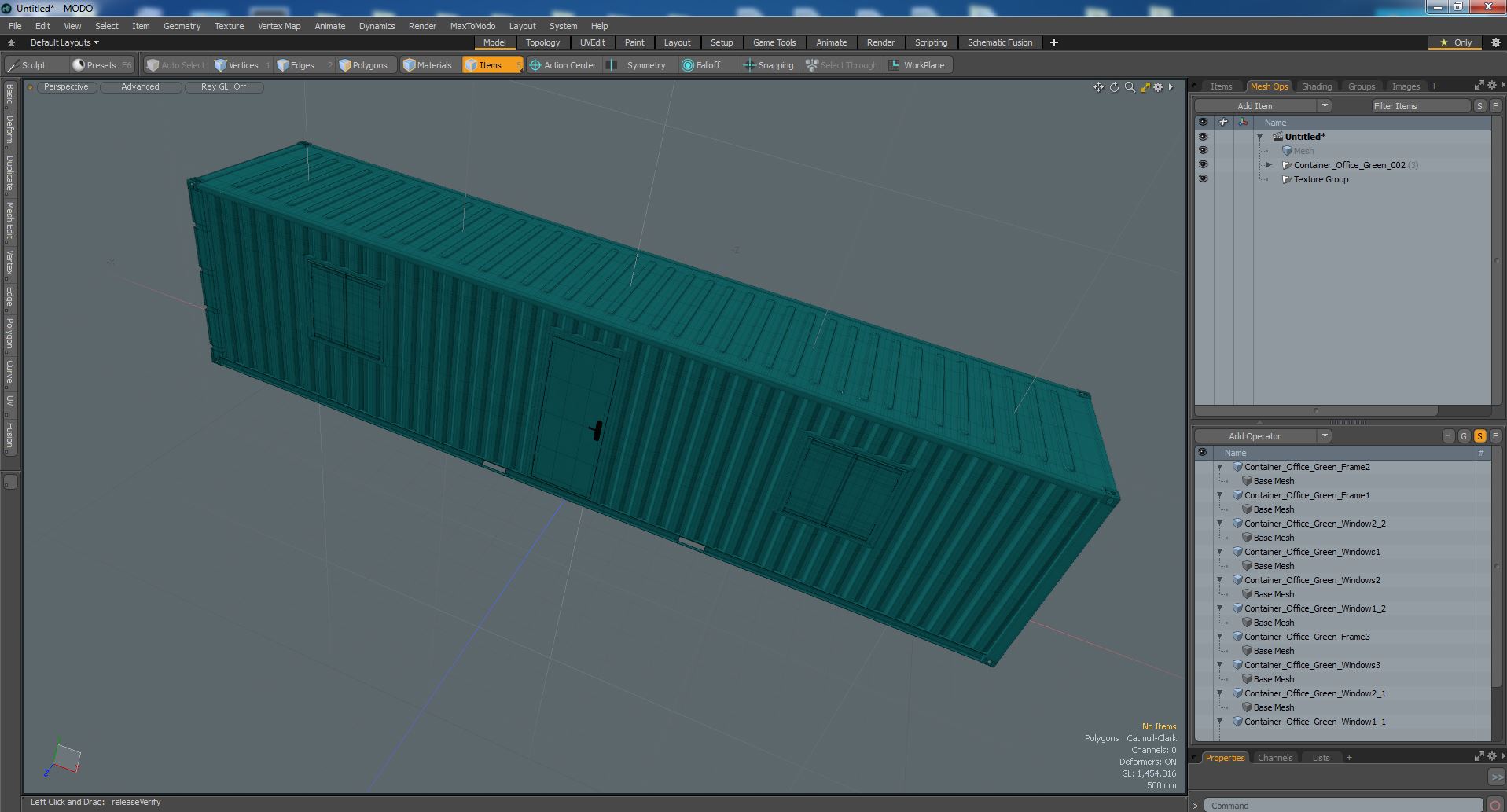Open viewport settings gear icon
Image resolution: width=1507 pixels, height=812 pixels.
(x=1158, y=87)
